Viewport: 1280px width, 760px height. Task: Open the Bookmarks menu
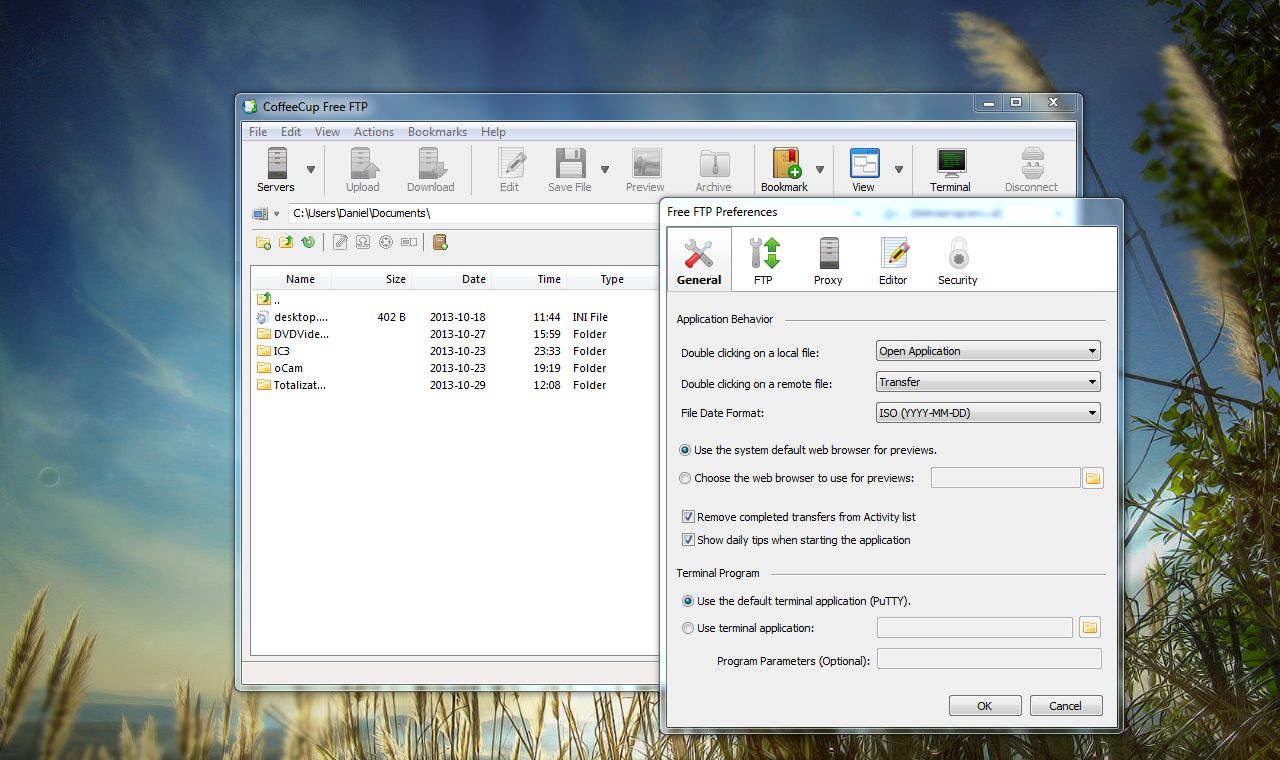(437, 132)
